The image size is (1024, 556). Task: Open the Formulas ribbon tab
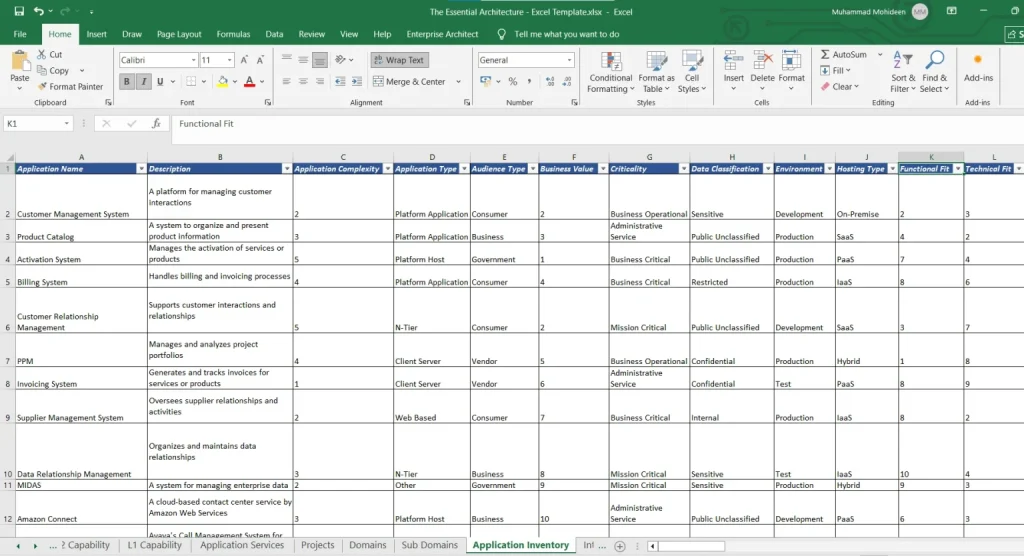tap(233, 34)
